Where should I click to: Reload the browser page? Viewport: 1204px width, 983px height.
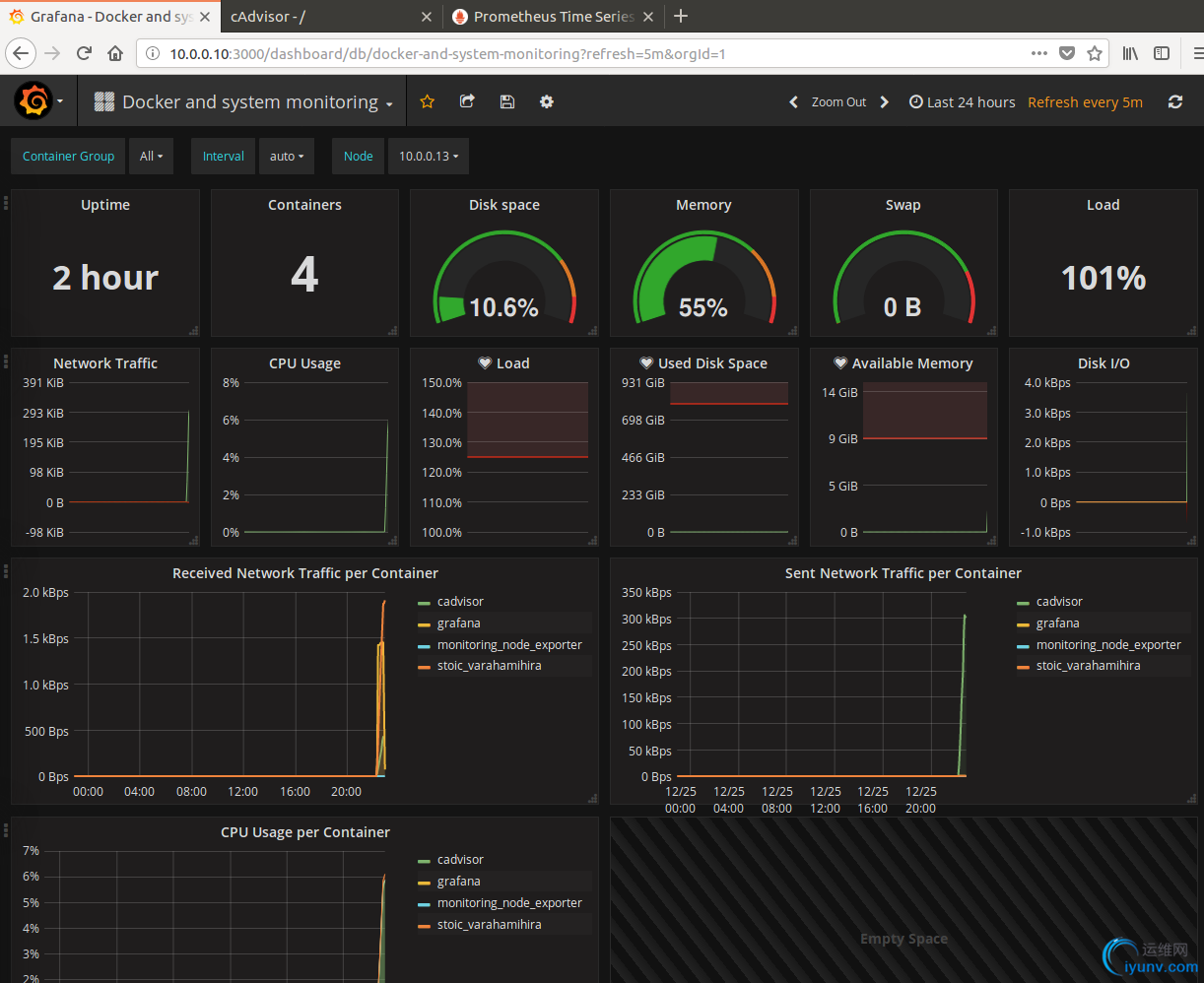coord(84,53)
